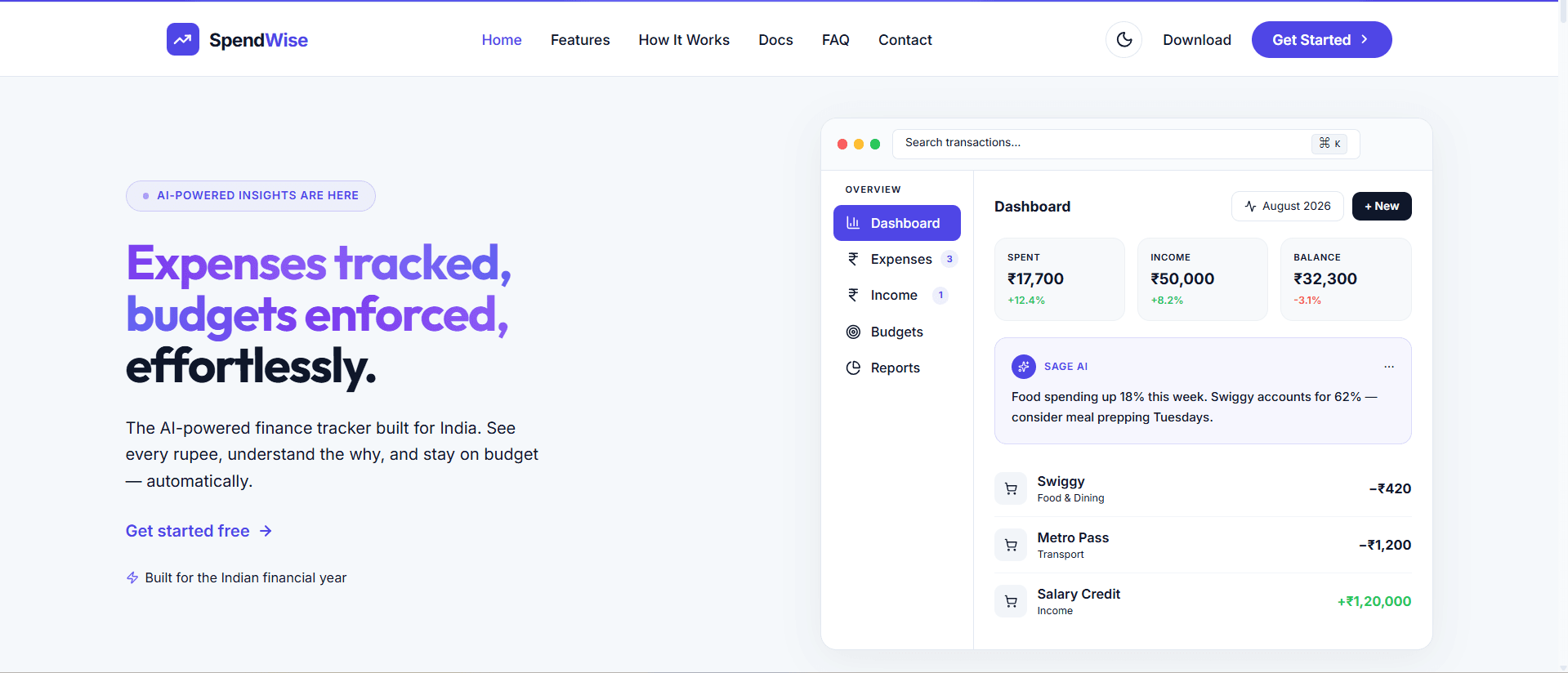Click the Command K shortcut badge
Screen dimensions: 1568x673
1329,143
